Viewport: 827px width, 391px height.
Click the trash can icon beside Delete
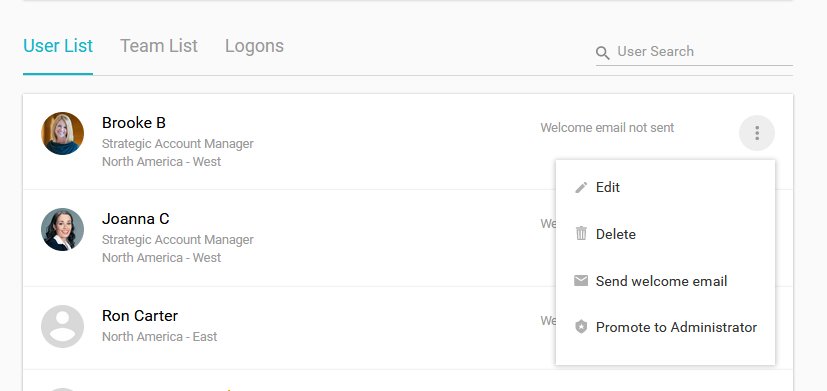point(581,233)
